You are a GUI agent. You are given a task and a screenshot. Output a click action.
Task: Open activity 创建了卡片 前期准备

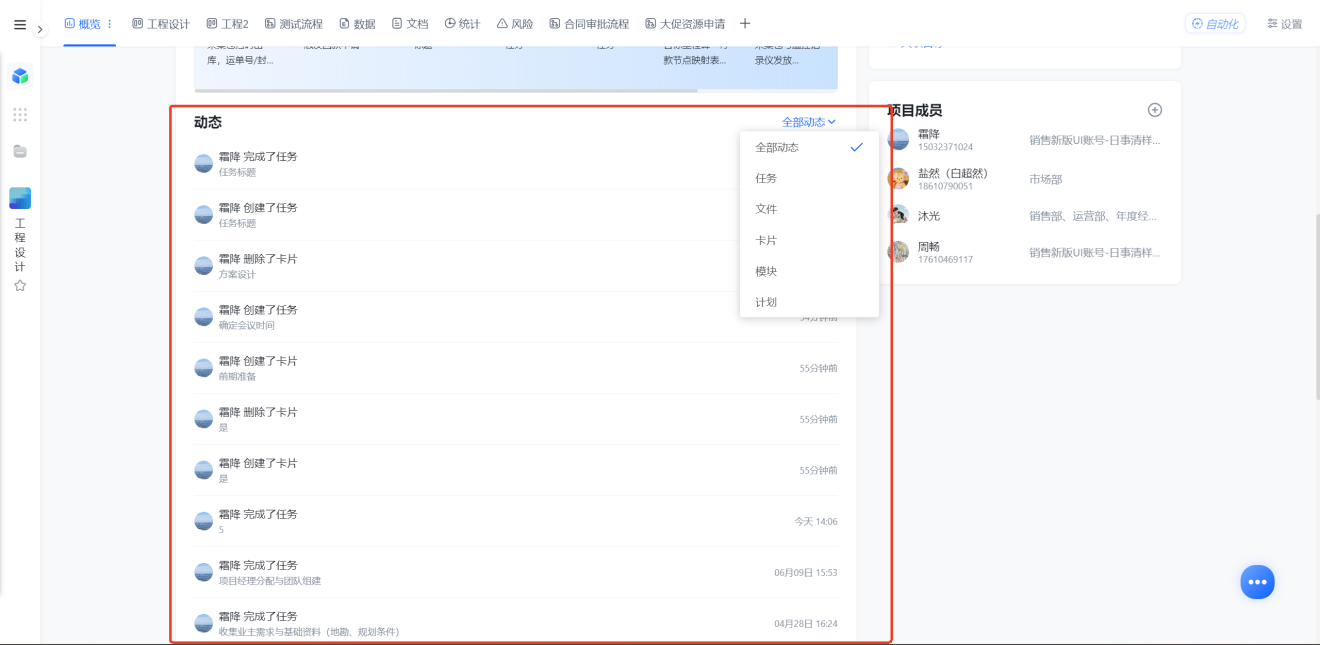point(516,368)
